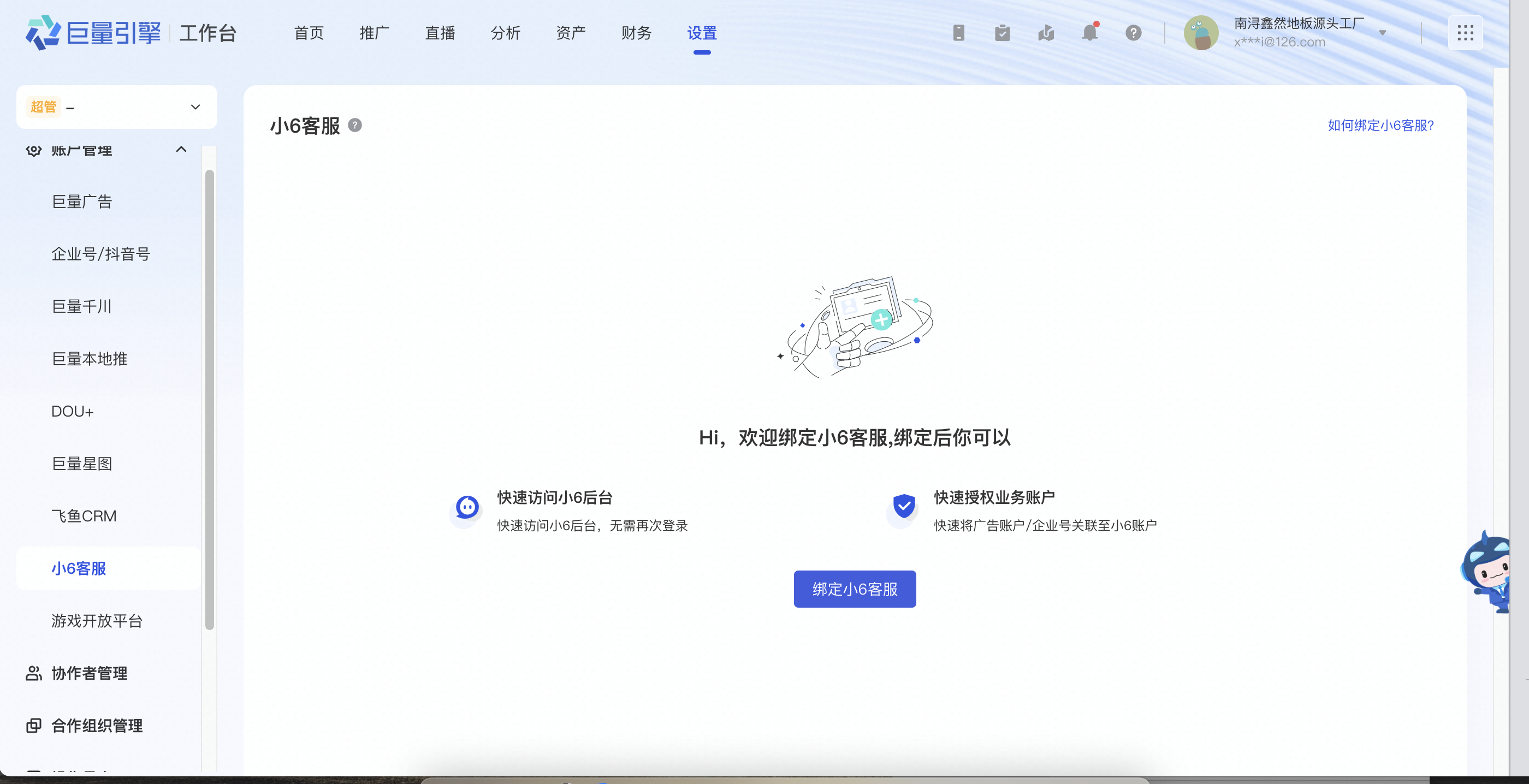
Task: Open the task clipboard icon in header
Action: [x=1003, y=33]
